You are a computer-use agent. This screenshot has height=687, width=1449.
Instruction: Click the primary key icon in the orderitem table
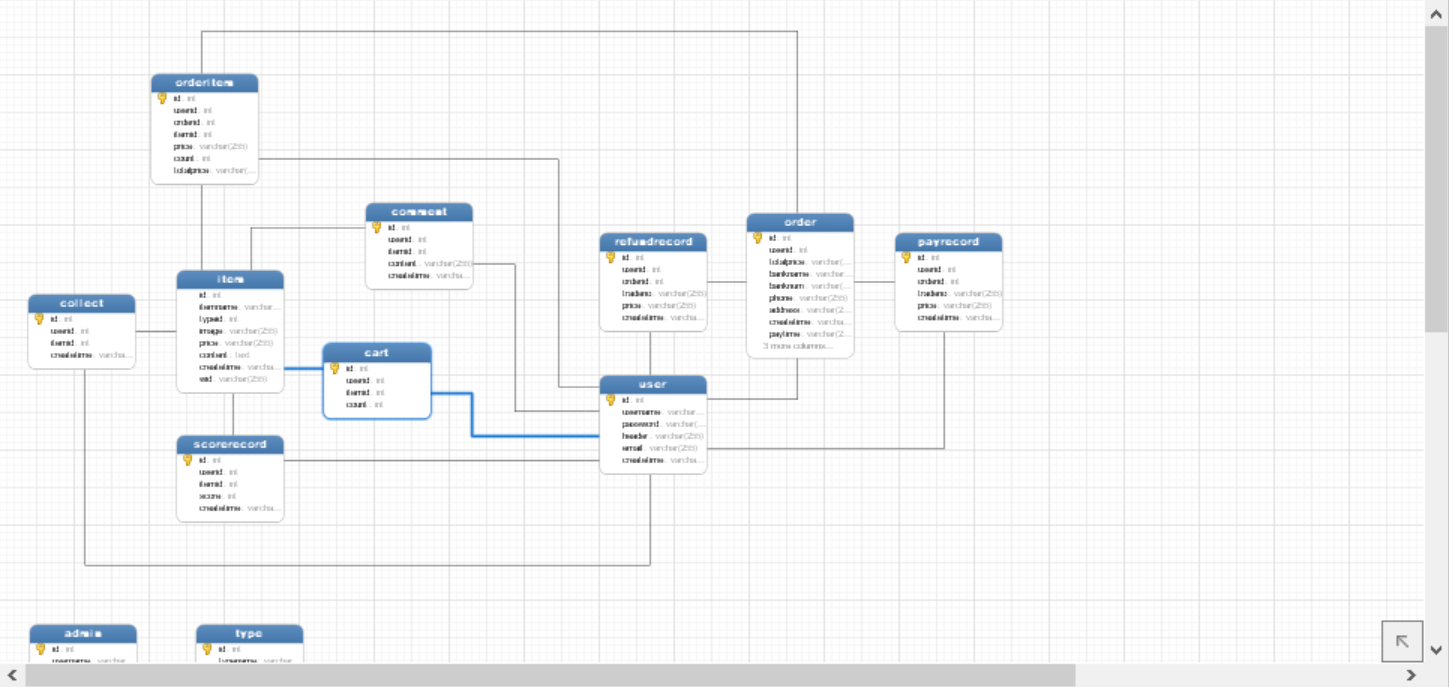coord(161,98)
